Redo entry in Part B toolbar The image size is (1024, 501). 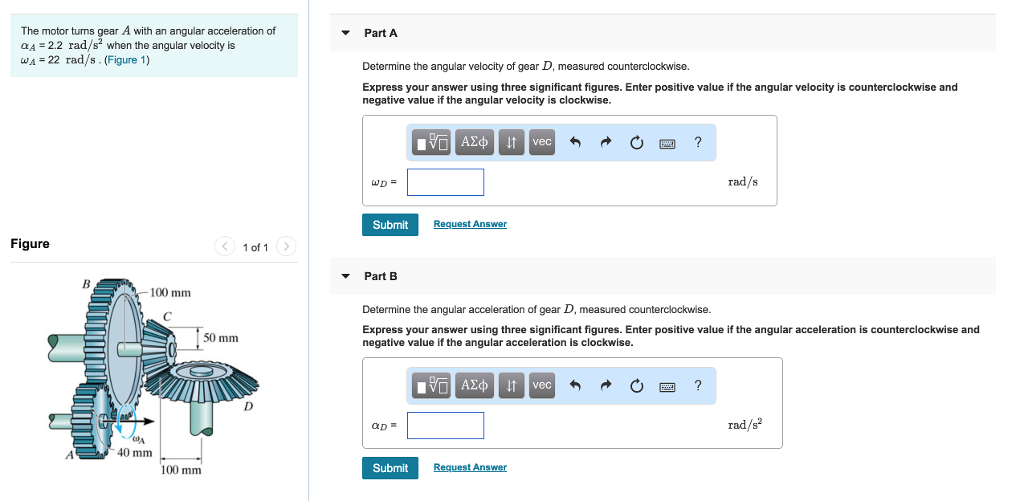pos(606,386)
